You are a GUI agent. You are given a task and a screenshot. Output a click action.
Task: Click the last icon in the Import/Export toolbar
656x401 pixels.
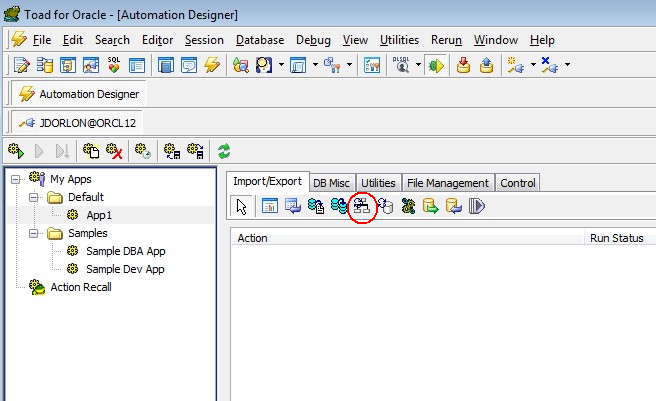(x=477, y=207)
